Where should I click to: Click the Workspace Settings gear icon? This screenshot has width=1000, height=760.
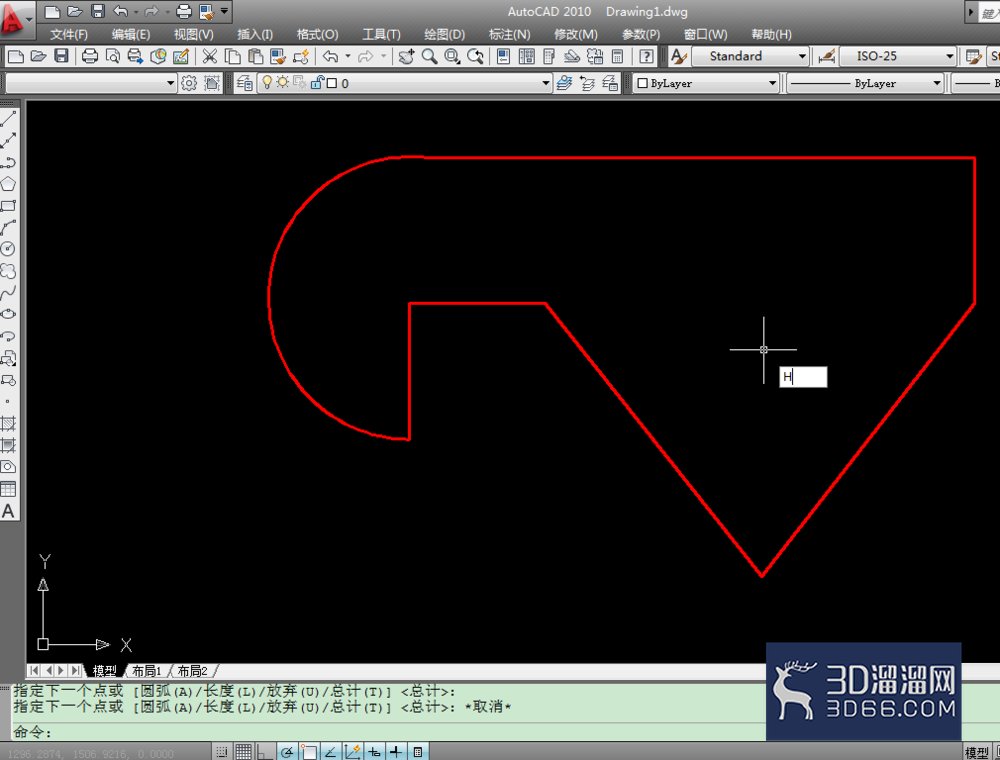click(x=189, y=83)
